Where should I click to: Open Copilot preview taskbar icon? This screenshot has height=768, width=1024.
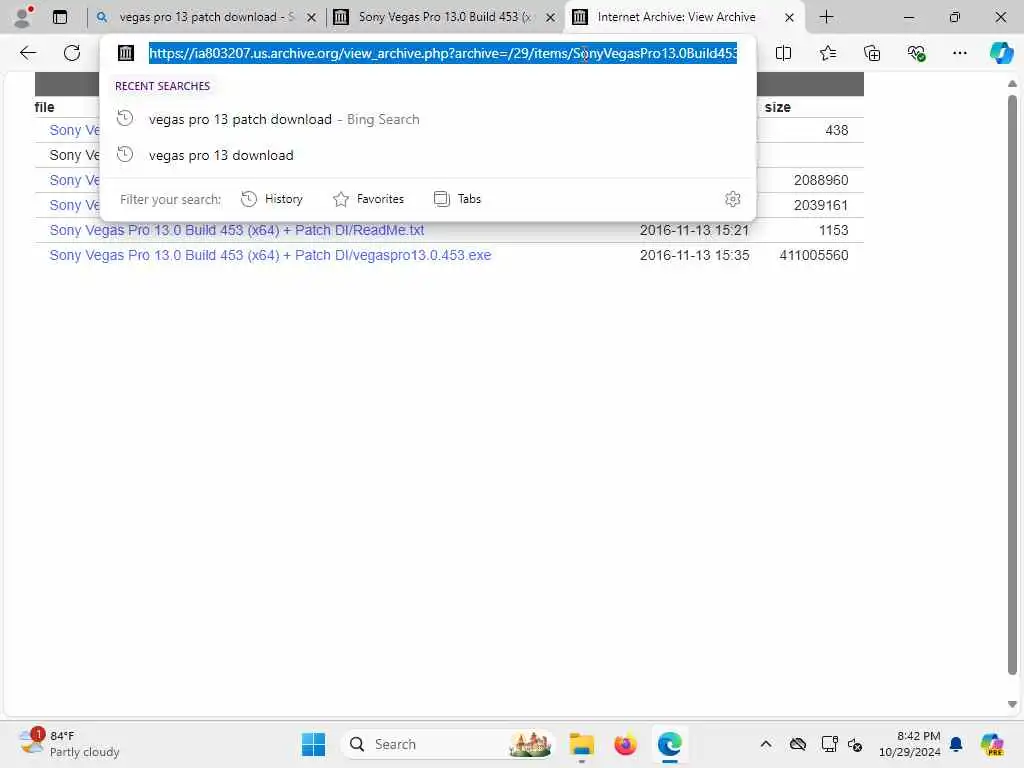[x=992, y=744]
